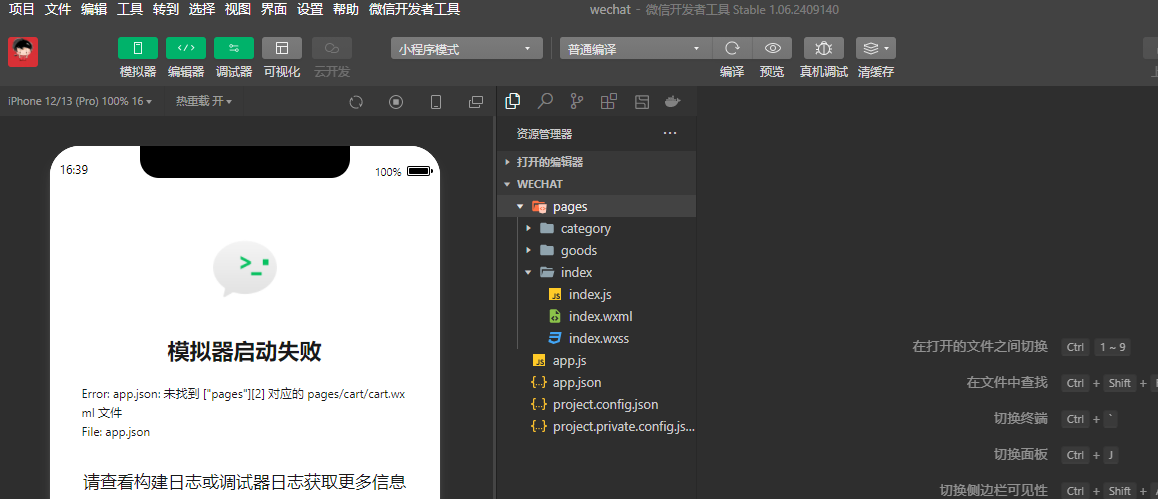This screenshot has height=499, width=1158.
Task: Click the simulator stop icon
Action: point(396,102)
